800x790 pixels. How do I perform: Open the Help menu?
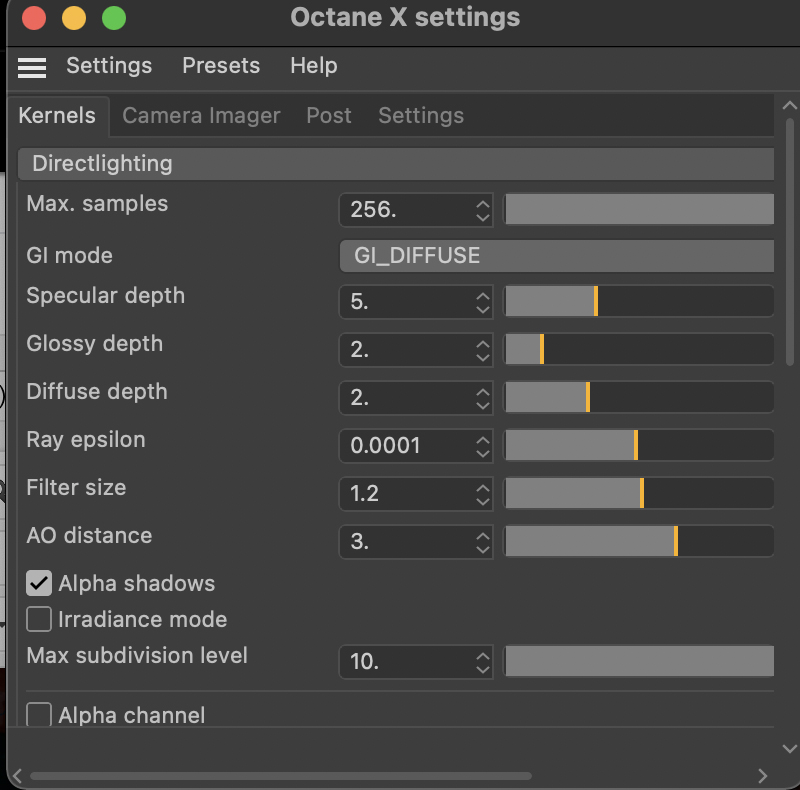(x=314, y=66)
